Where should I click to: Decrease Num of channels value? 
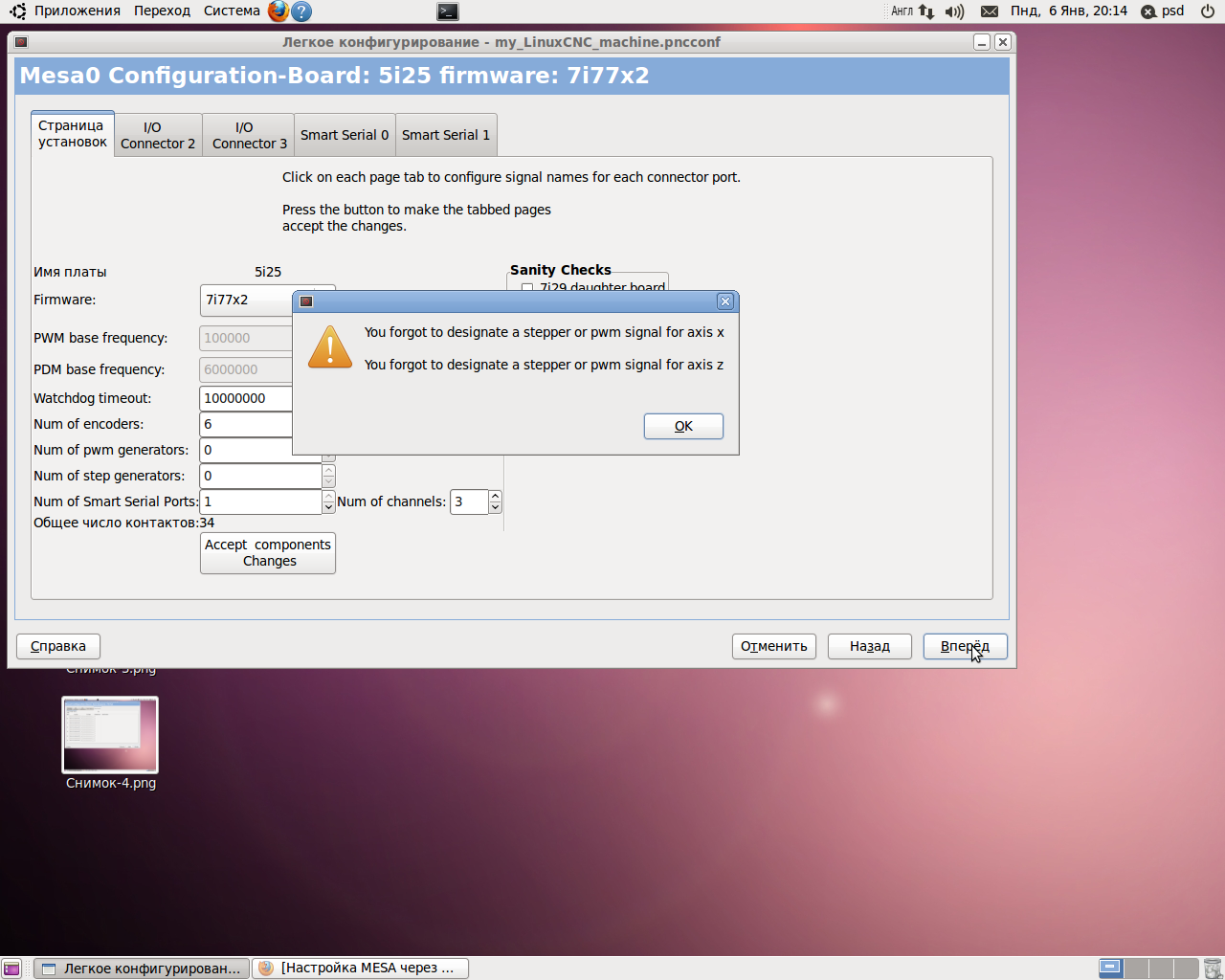coord(495,507)
